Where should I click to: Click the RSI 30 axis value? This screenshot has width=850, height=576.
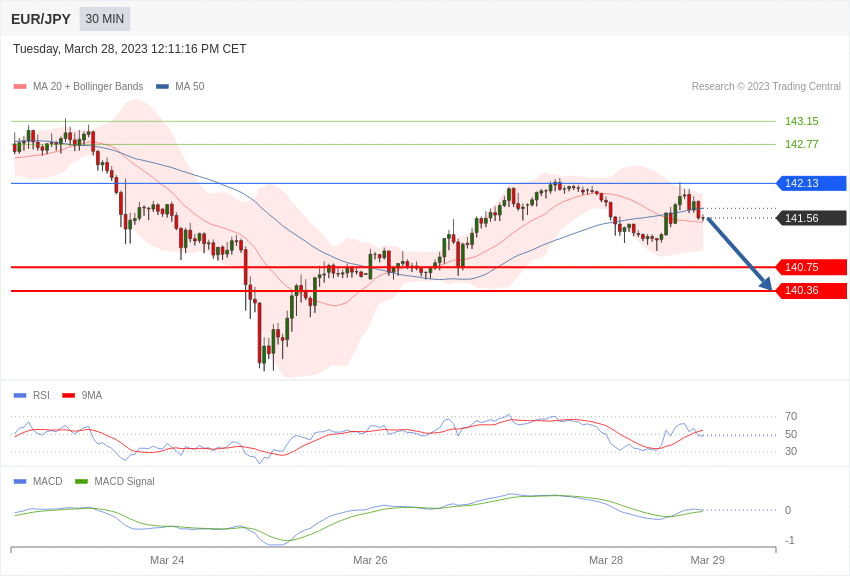(x=791, y=451)
